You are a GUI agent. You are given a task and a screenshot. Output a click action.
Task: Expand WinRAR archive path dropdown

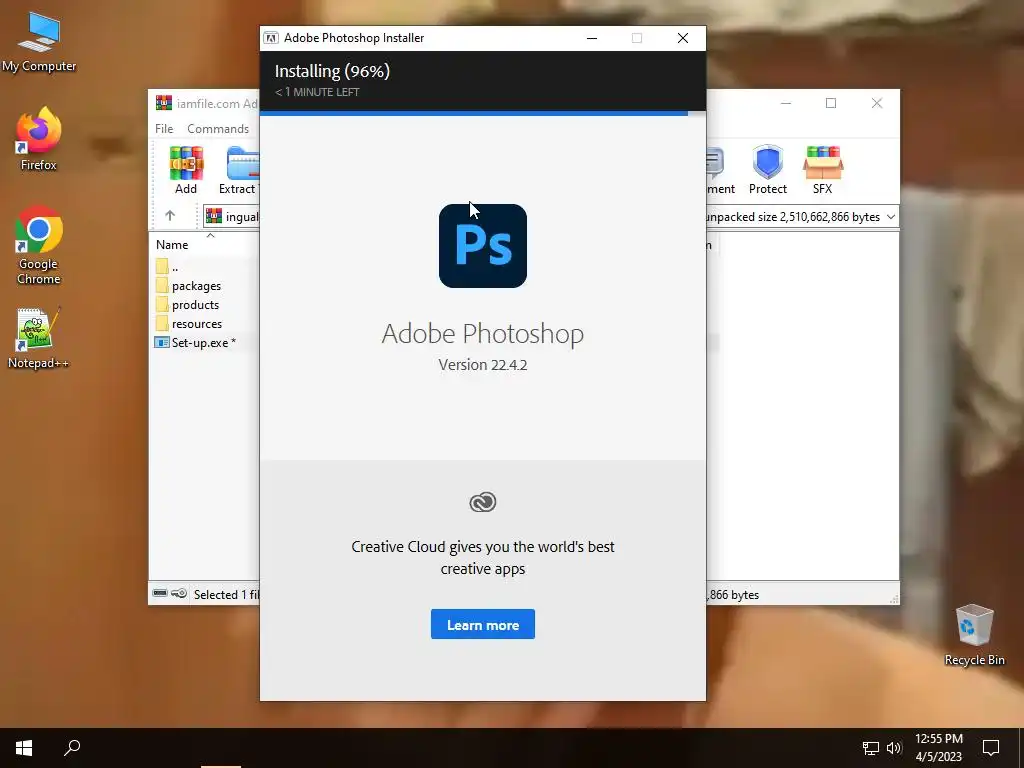tap(891, 217)
